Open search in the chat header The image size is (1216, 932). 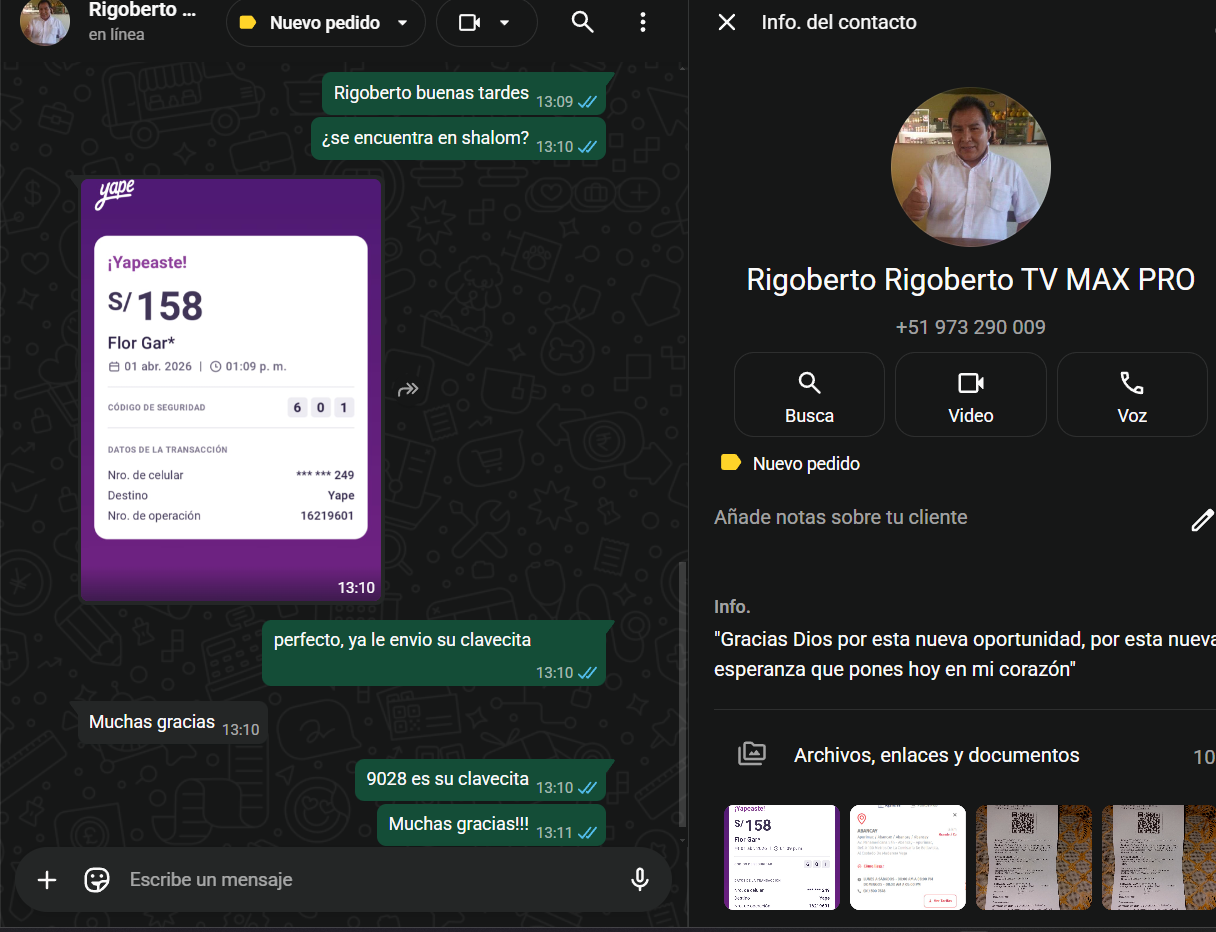tap(582, 22)
